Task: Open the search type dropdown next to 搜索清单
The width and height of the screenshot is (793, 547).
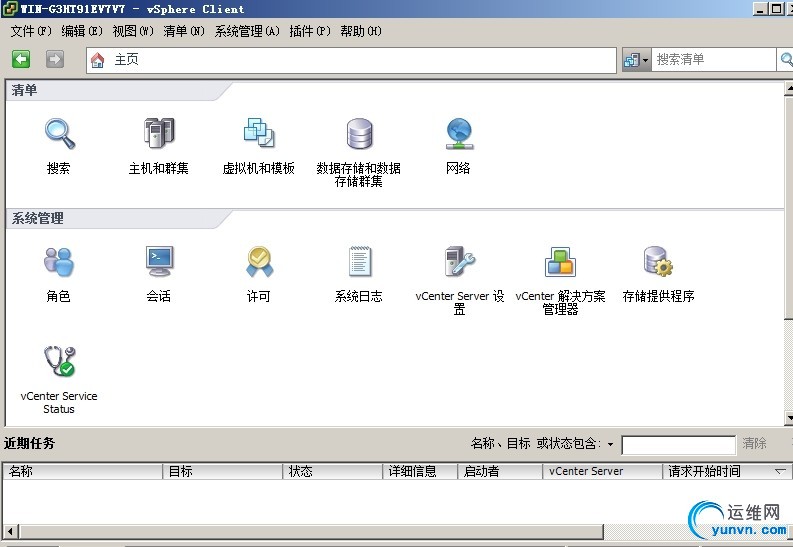Action: [636, 60]
